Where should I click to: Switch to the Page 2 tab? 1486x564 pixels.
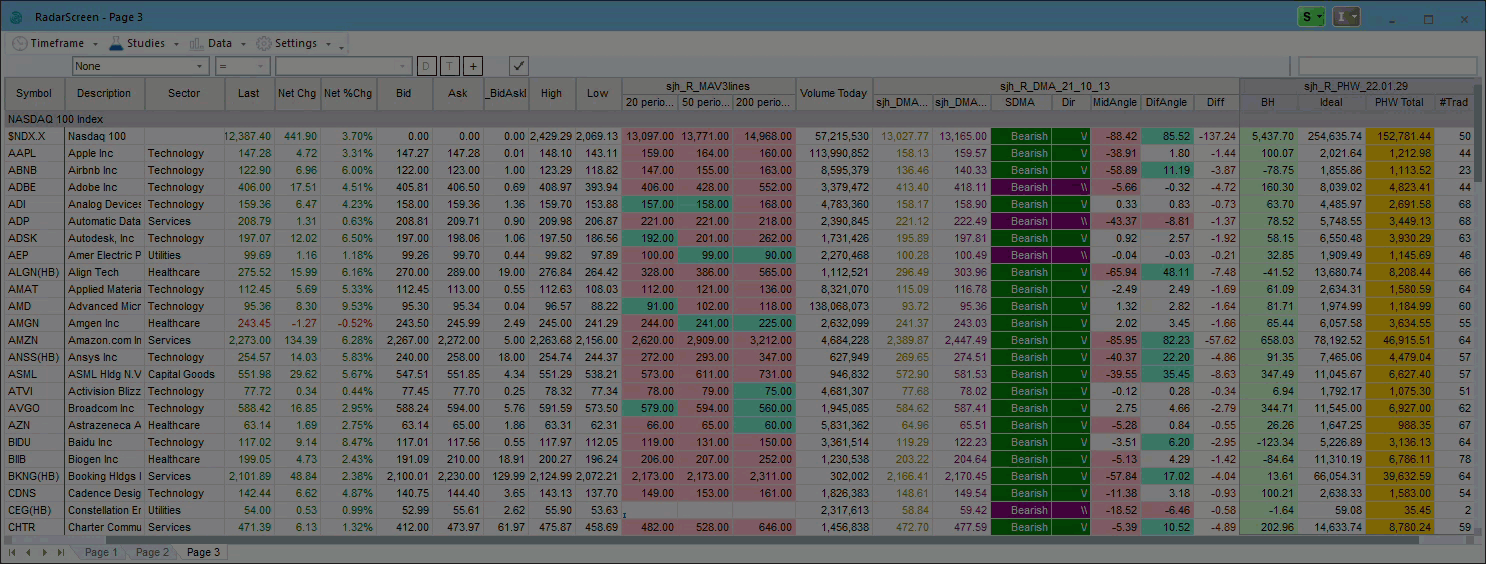pos(152,552)
